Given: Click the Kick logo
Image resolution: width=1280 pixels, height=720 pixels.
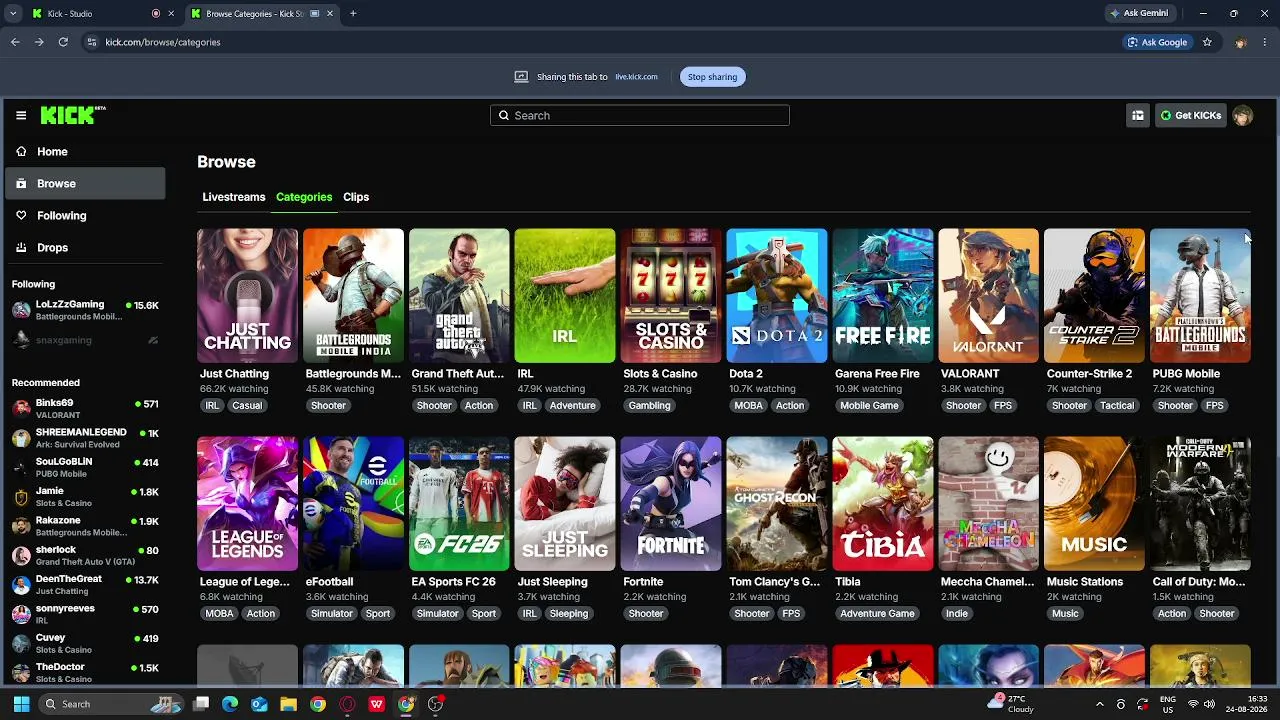Looking at the screenshot, I should pos(73,115).
